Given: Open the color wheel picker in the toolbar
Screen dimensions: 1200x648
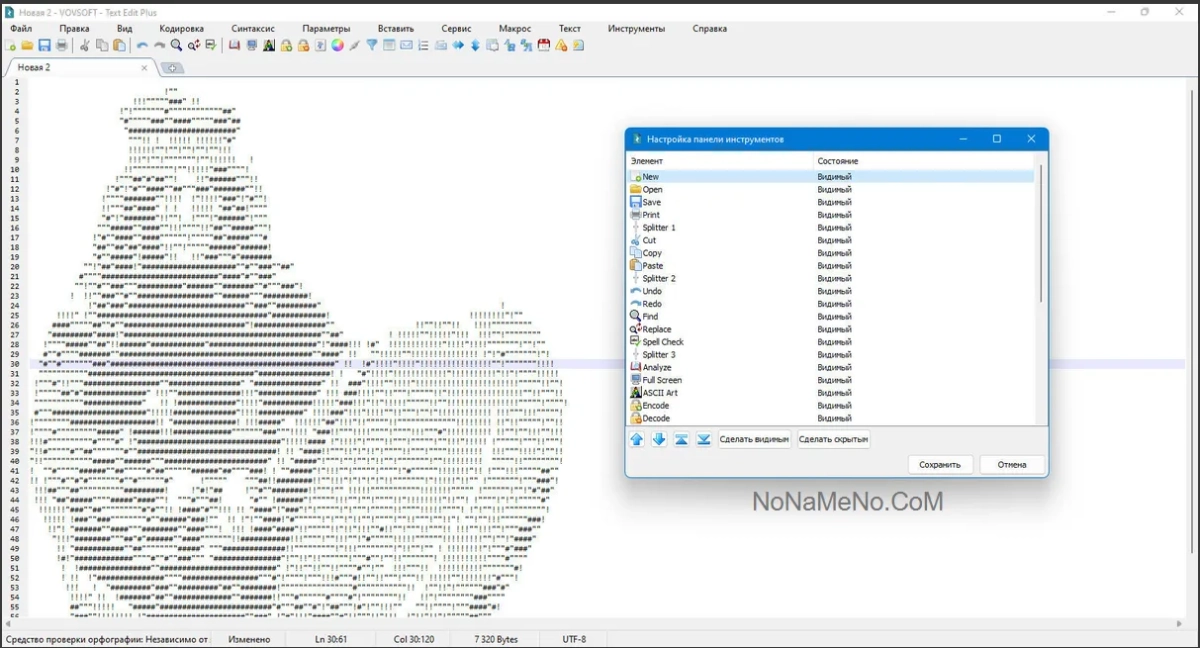Looking at the screenshot, I should pos(337,45).
